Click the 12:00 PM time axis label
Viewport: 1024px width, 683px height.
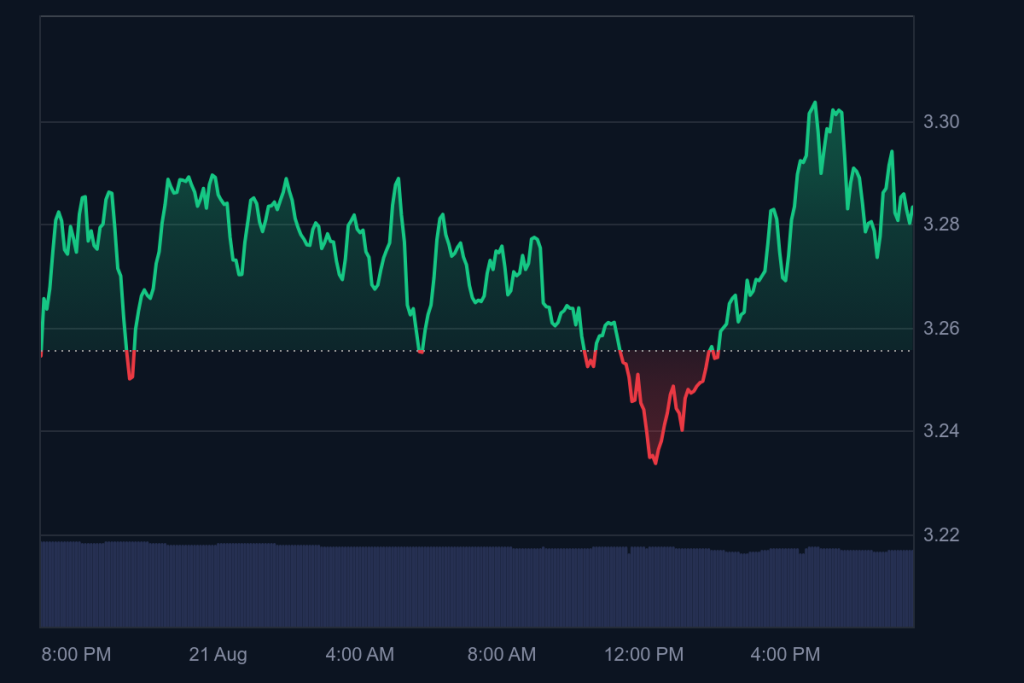pyautogui.click(x=644, y=655)
